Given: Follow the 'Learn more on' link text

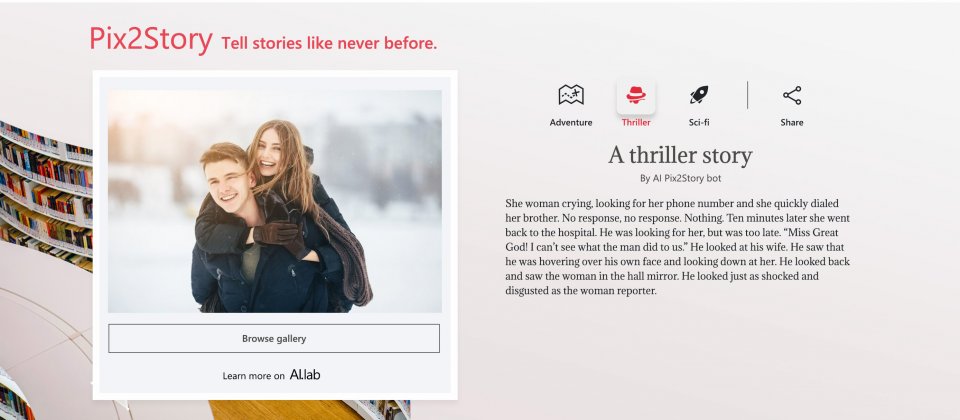Looking at the screenshot, I should (x=253, y=376).
